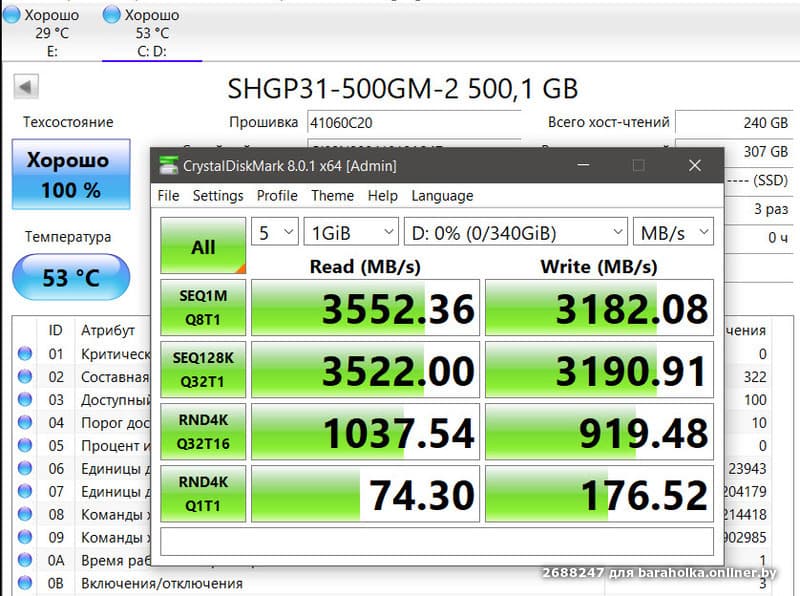Click the 307 GB host writes value

pyautogui.click(x=765, y=152)
